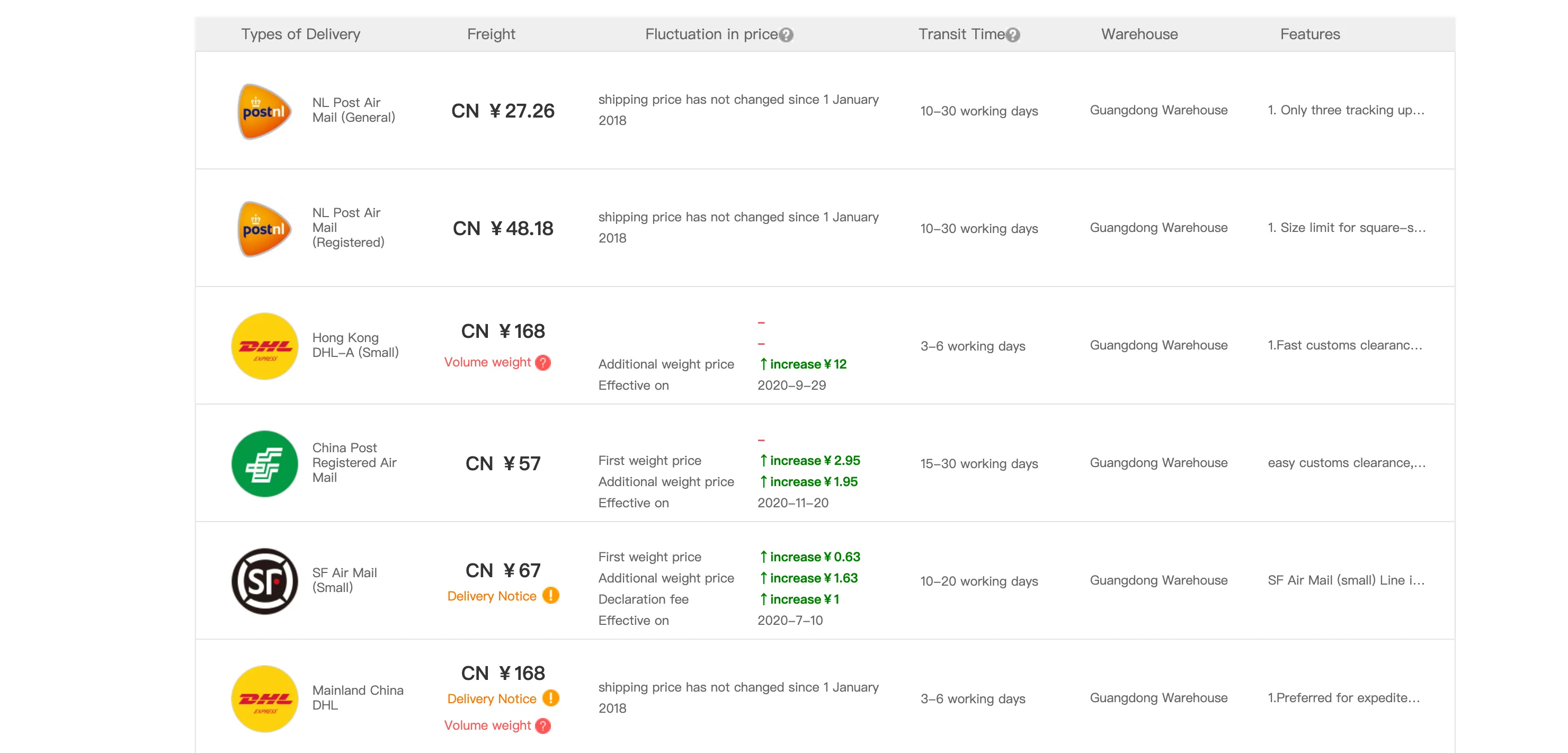Click the Warehouse column header

1139,34
